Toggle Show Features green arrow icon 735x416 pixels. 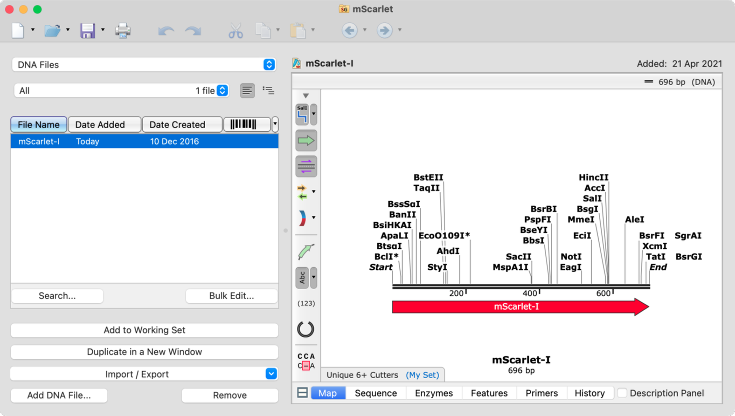click(306, 140)
